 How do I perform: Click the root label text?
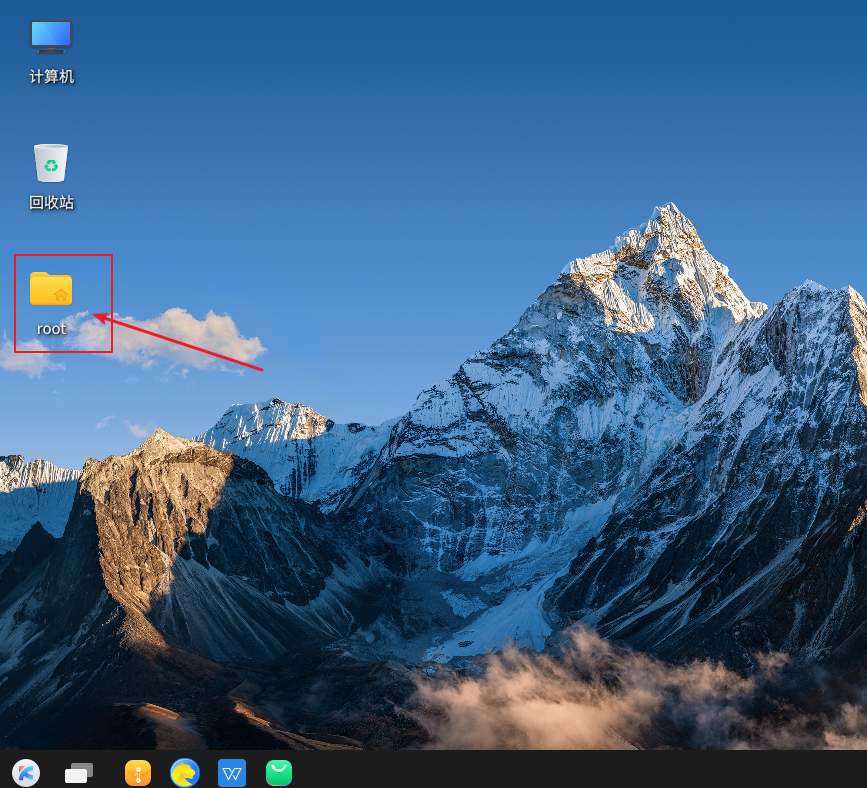pyautogui.click(x=51, y=329)
